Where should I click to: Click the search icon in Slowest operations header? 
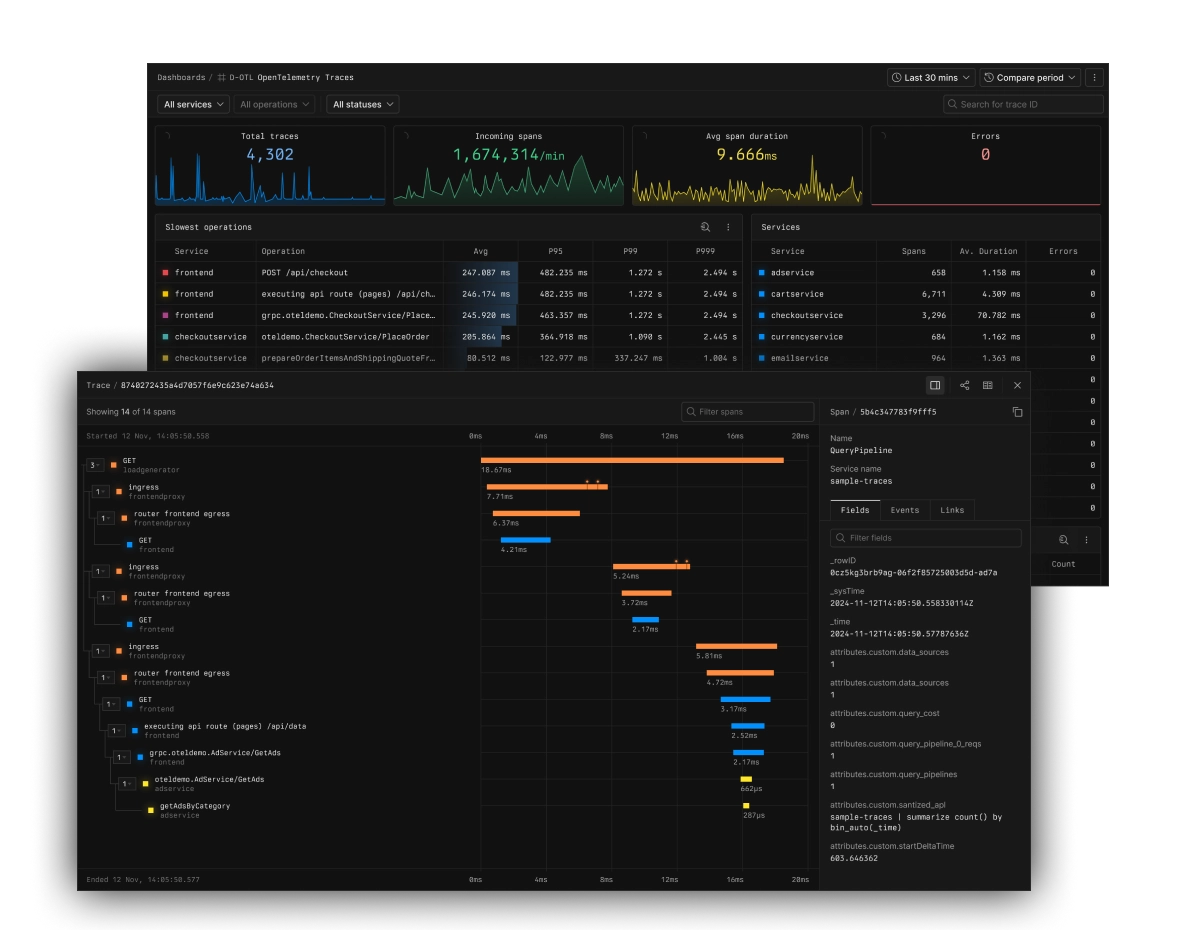click(703, 227)
